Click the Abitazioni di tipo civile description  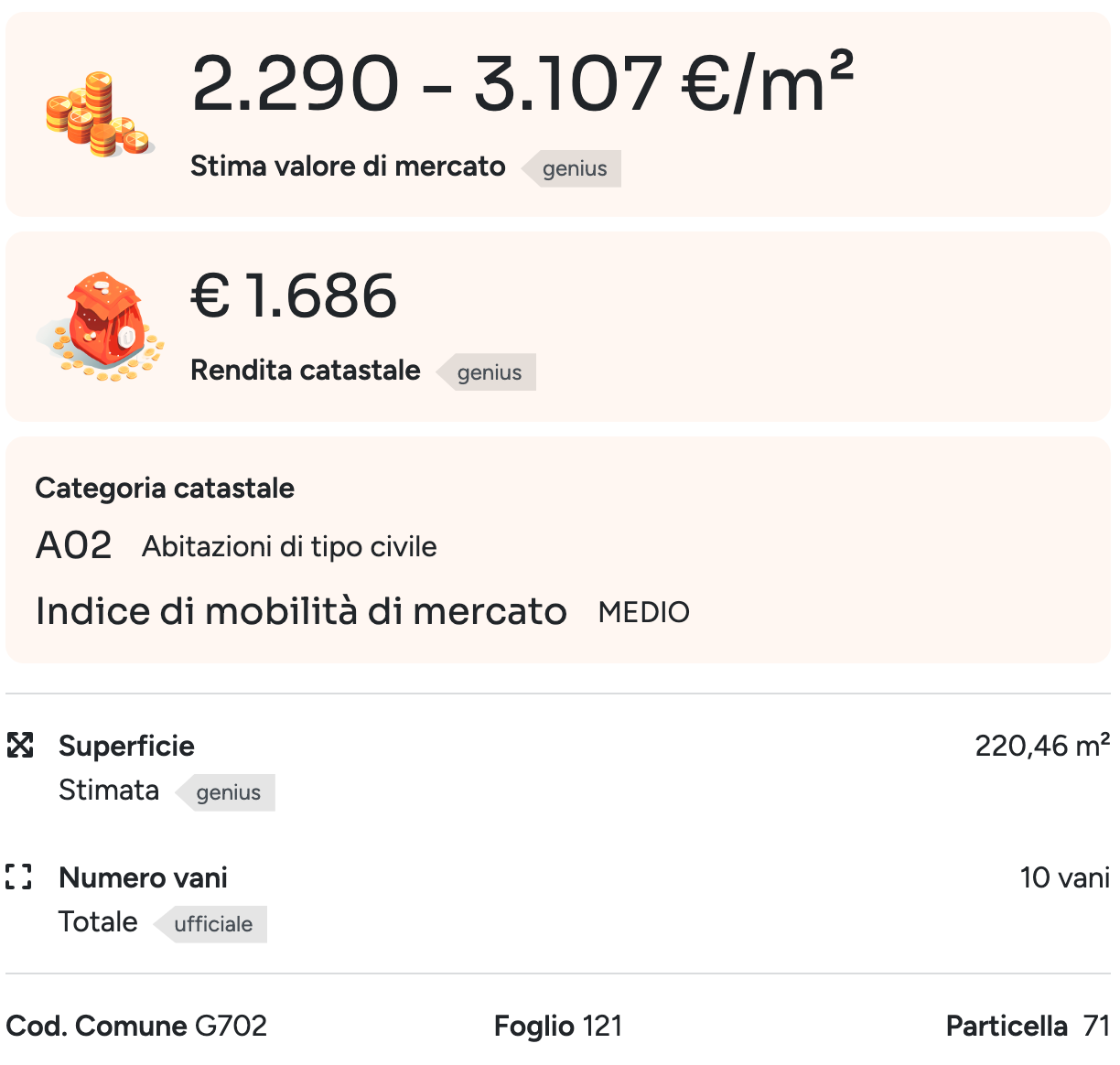coord(289,547)
